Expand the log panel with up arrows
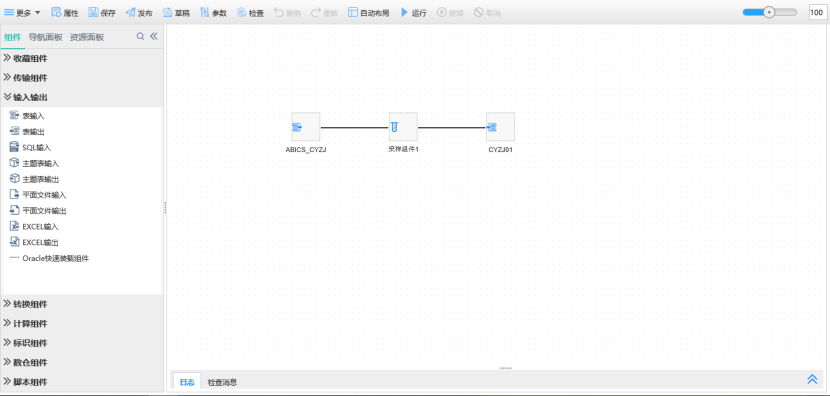Viewport: 830px width, 396px height. click(812, 379)
